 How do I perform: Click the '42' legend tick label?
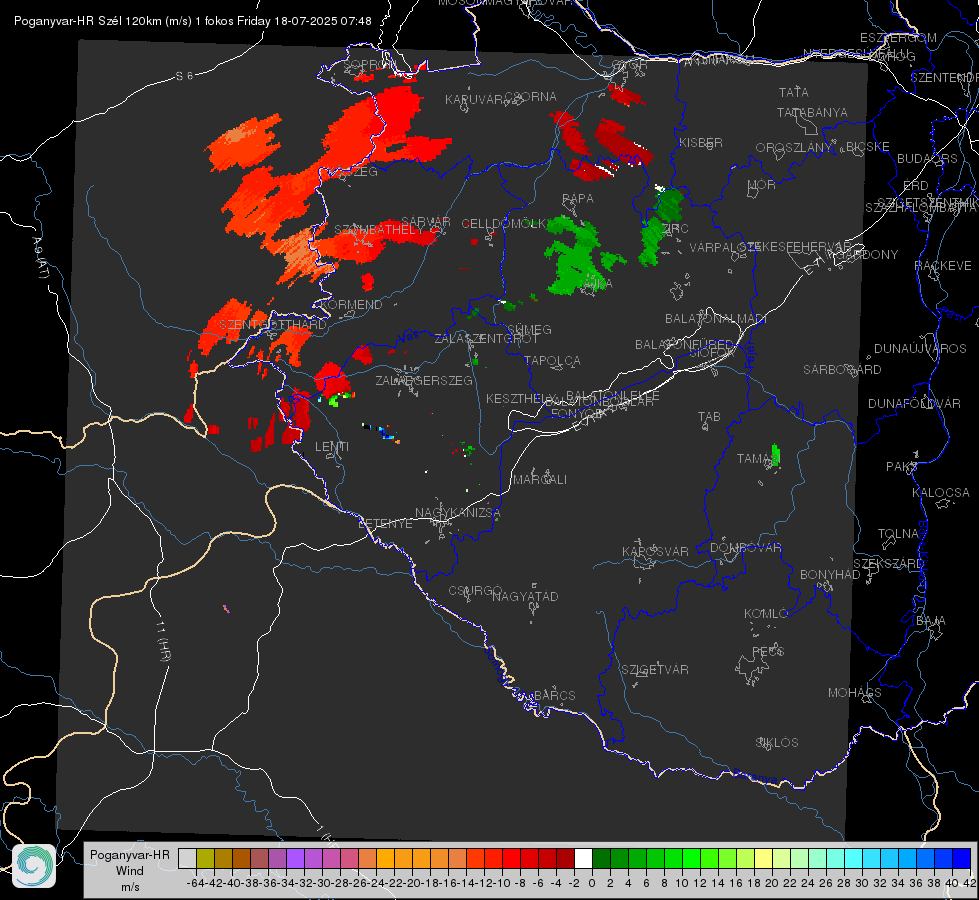click(969, 883)
